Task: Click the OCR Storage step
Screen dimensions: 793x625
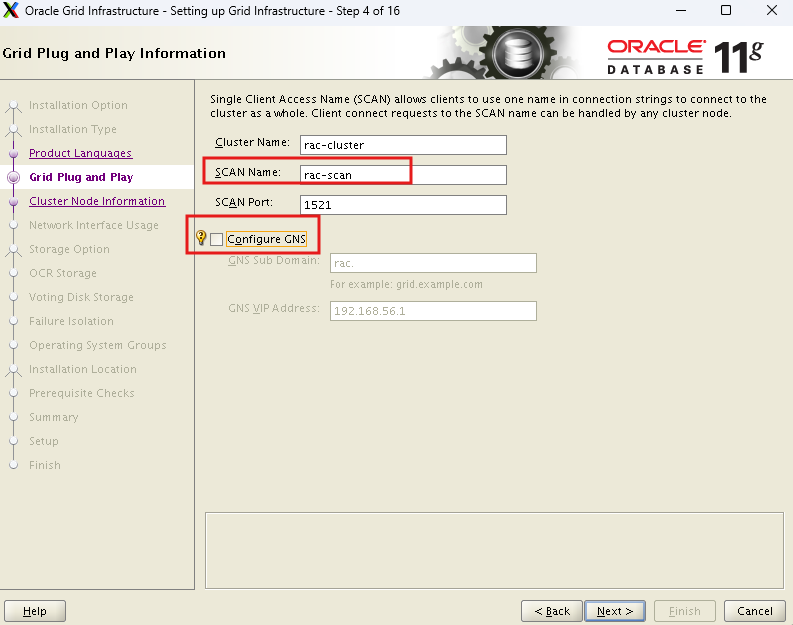Action: 63,273
